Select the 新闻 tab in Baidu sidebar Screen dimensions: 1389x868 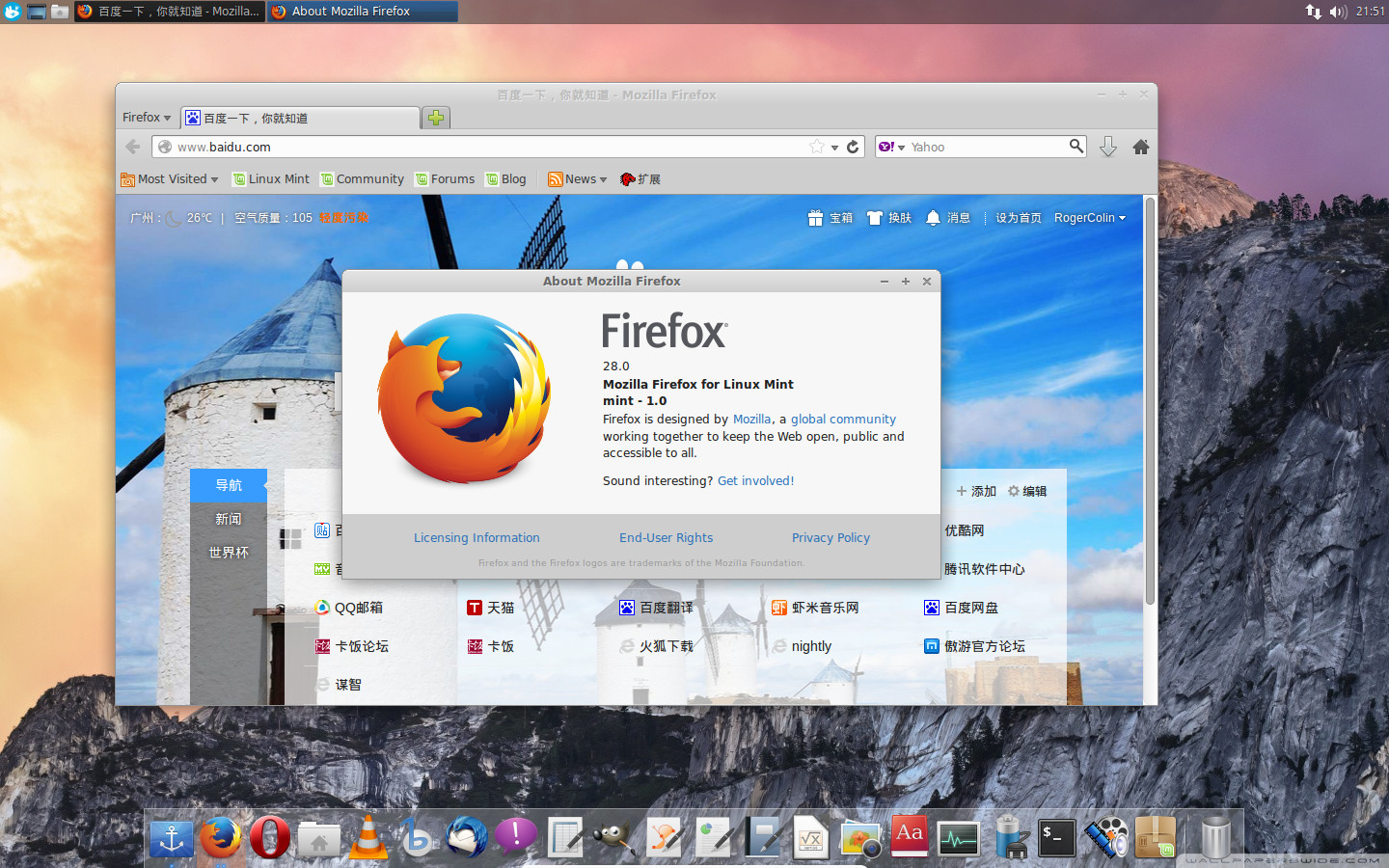pos(229,519)
